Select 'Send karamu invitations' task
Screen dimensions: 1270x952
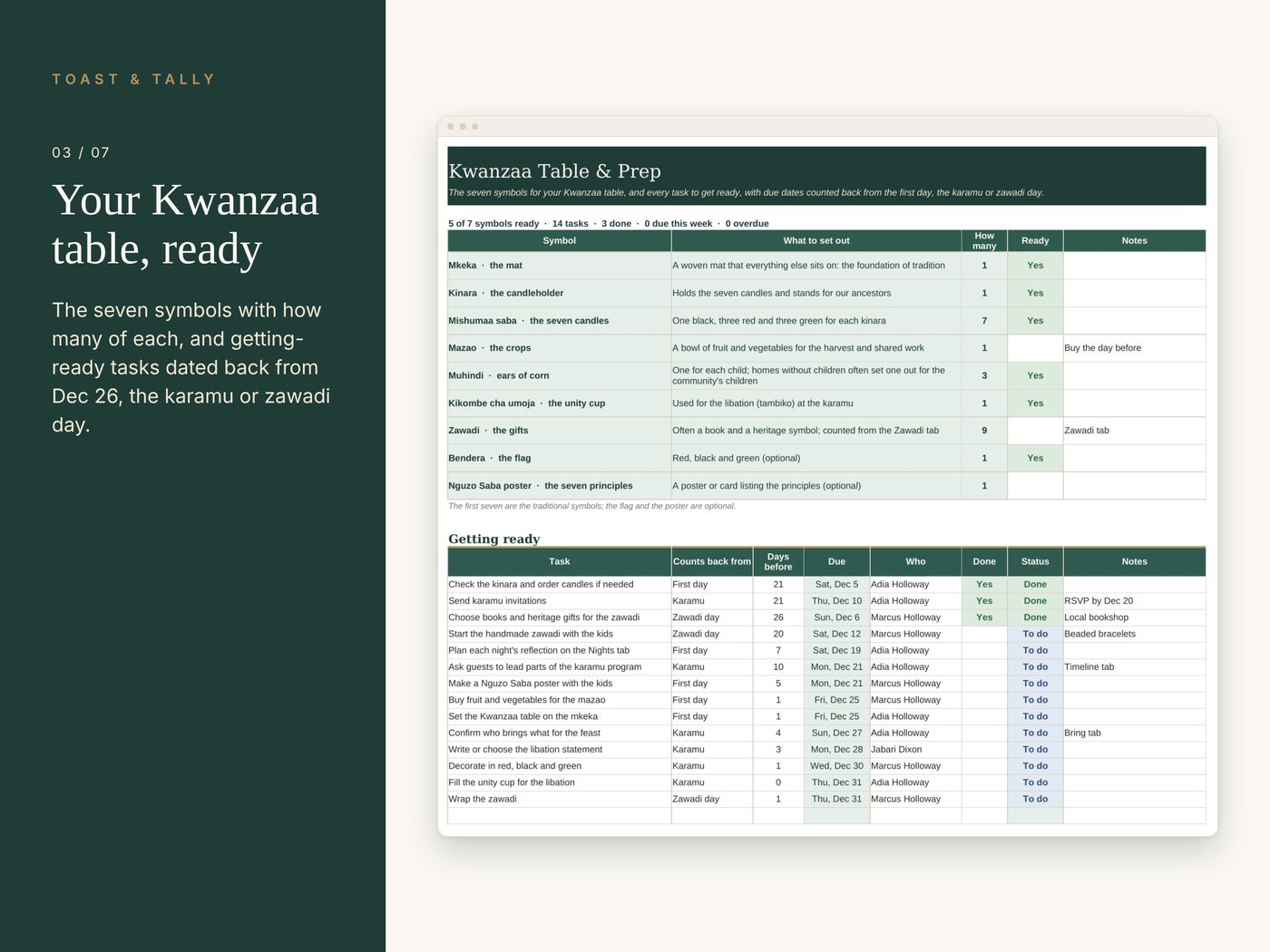pyautogui.click(x=559, y=601)
